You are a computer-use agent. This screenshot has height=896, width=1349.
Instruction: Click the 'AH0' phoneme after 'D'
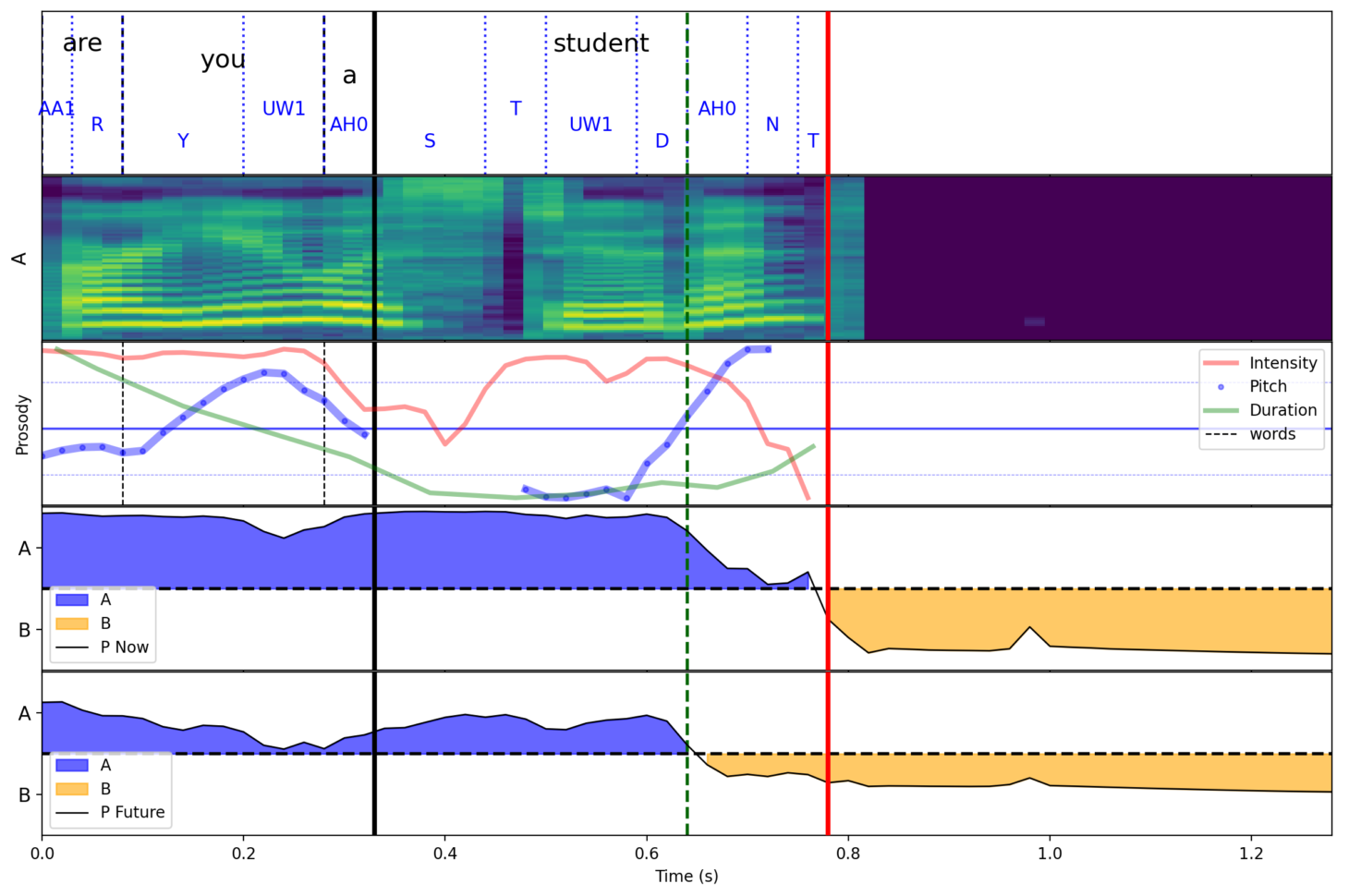tap(717, 109)
